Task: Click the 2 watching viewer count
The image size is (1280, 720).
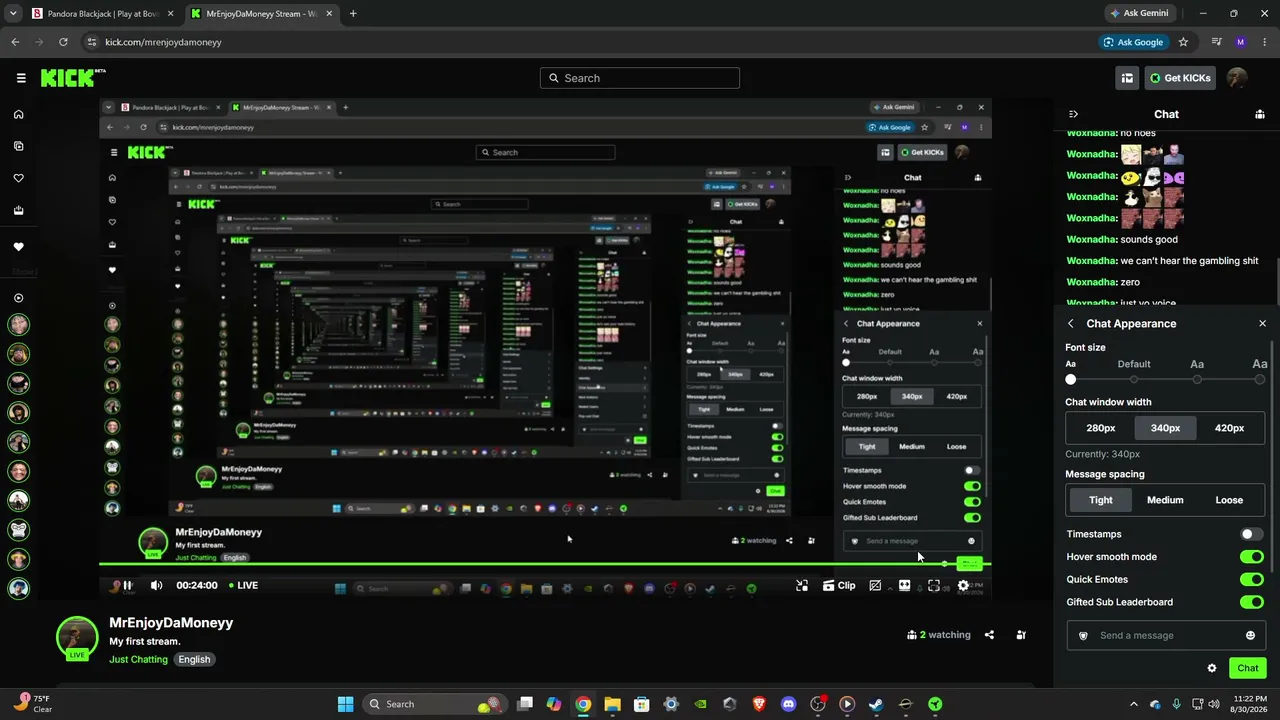Action: (x=939, y=635)
